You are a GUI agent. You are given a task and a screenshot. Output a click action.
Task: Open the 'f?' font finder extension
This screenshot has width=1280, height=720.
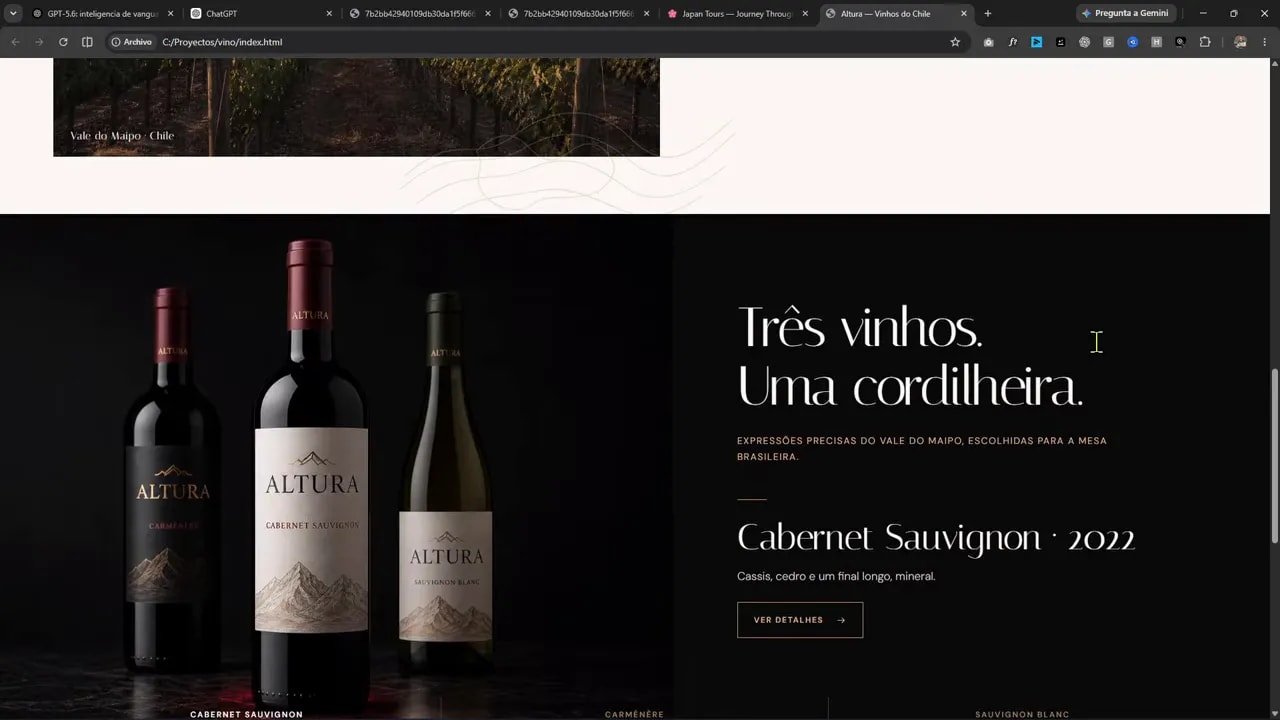click(x=1012, y=42)
